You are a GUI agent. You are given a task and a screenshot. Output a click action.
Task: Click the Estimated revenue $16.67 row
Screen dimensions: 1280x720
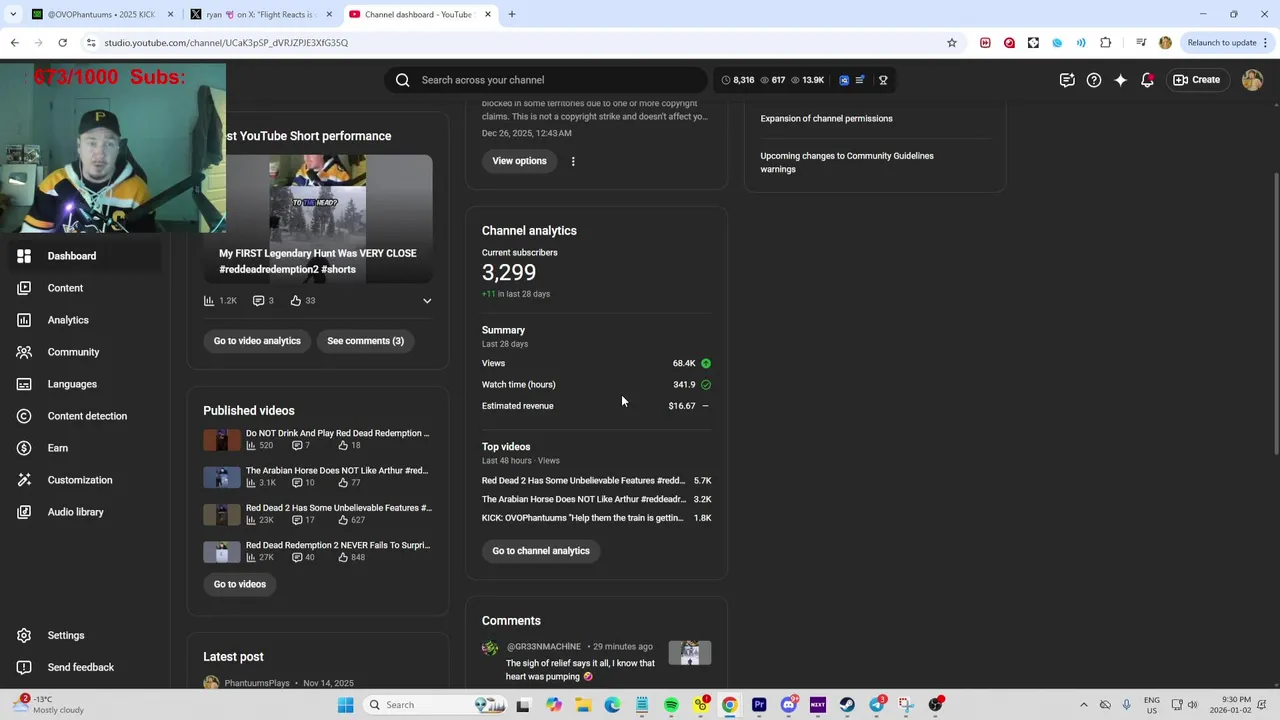pos(596,406)
